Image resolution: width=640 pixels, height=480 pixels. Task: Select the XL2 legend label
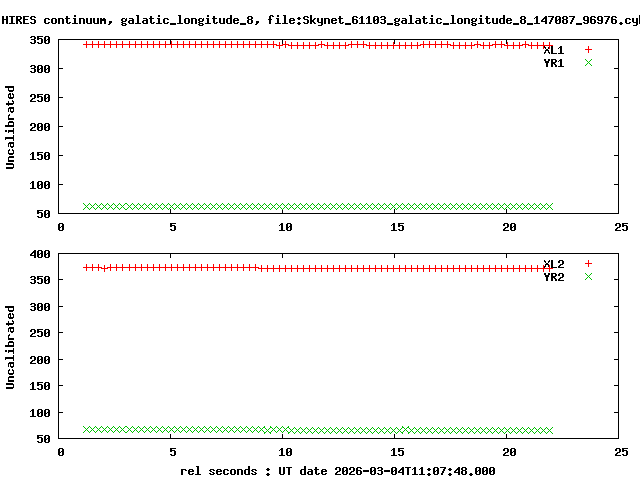[554, 264]
